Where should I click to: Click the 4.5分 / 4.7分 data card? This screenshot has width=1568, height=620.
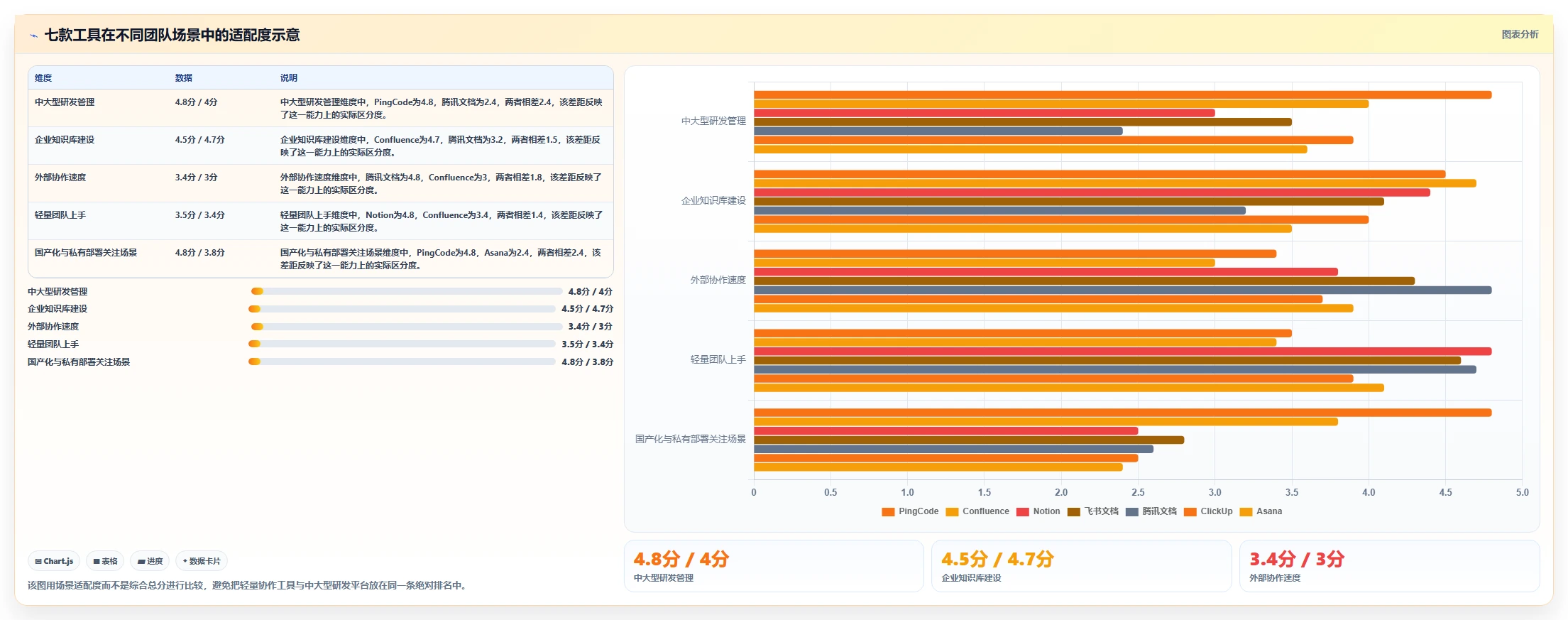click(x=1082, y=566)
